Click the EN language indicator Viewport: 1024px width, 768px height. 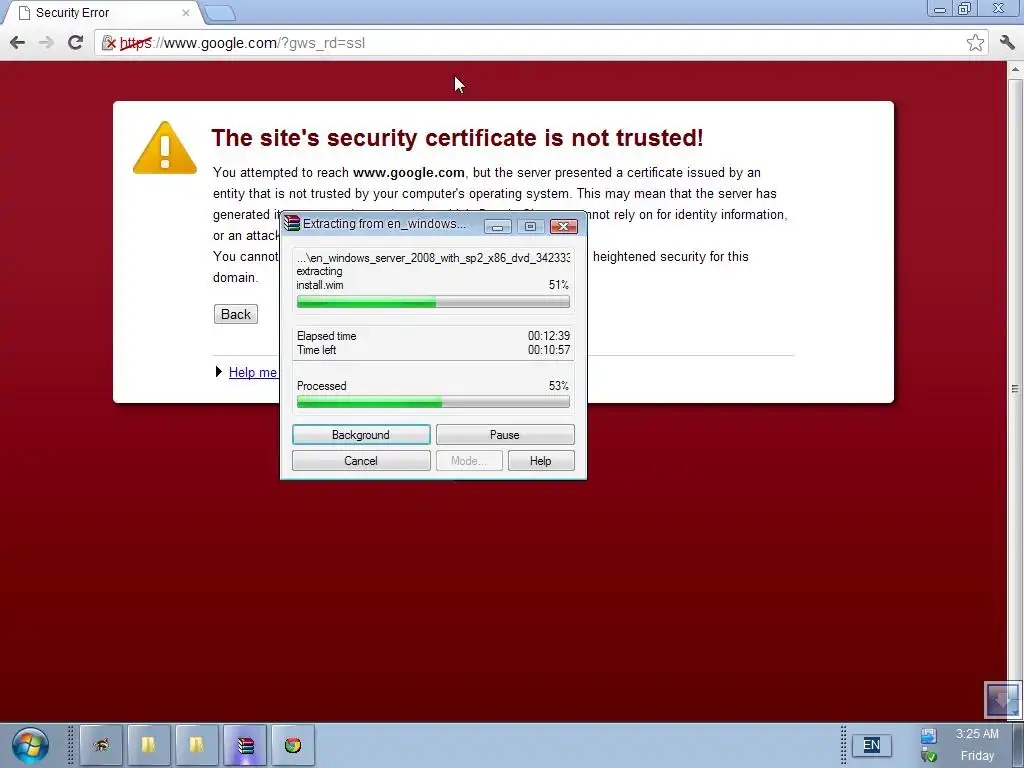(x=871, y=745)
